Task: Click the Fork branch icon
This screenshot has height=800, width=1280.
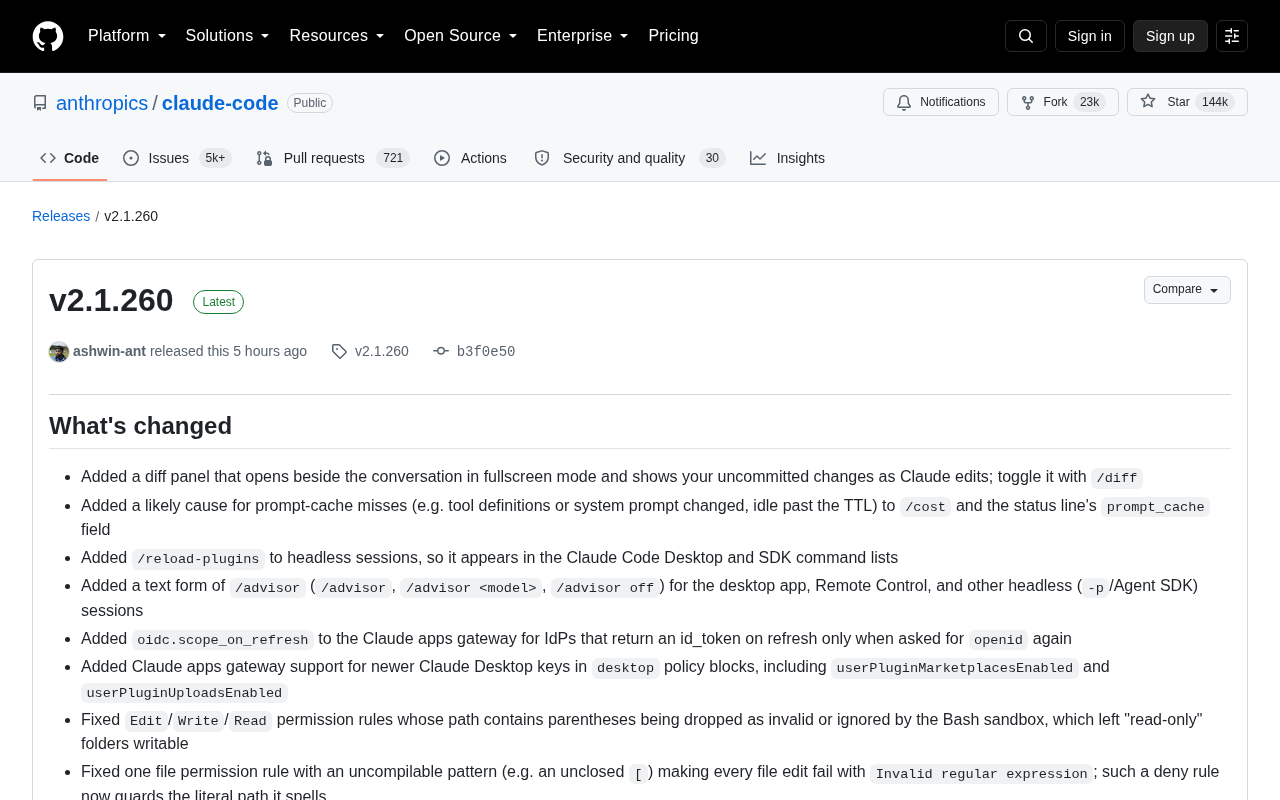Action: point(1028,102)
